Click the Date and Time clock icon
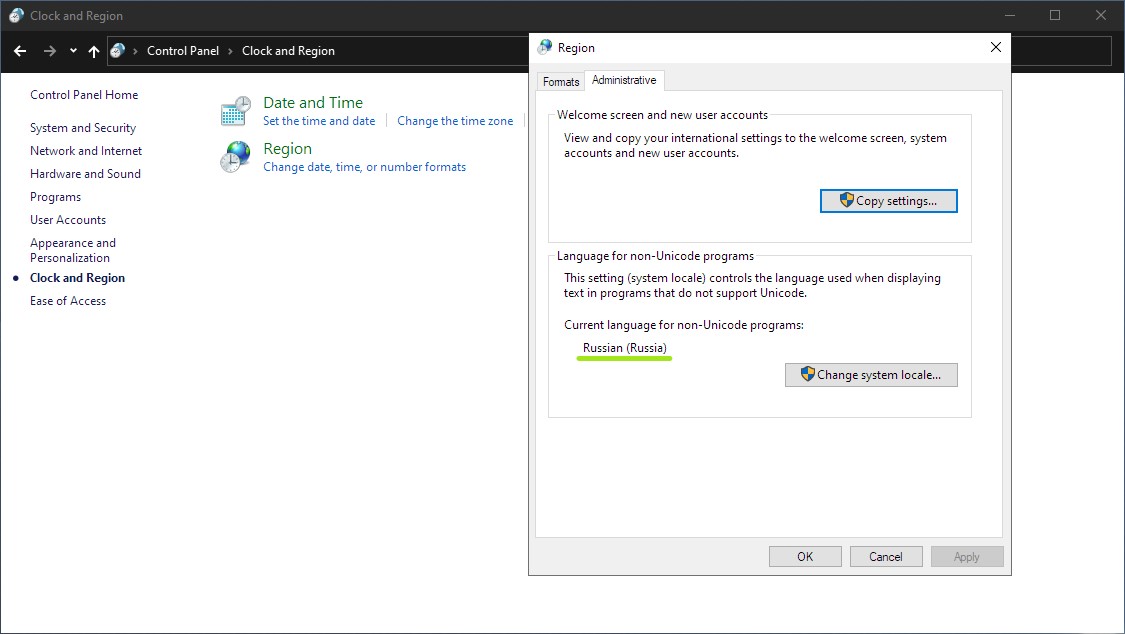The width and height of the screenshot is (1125, 634). click(x=236, y=111)
